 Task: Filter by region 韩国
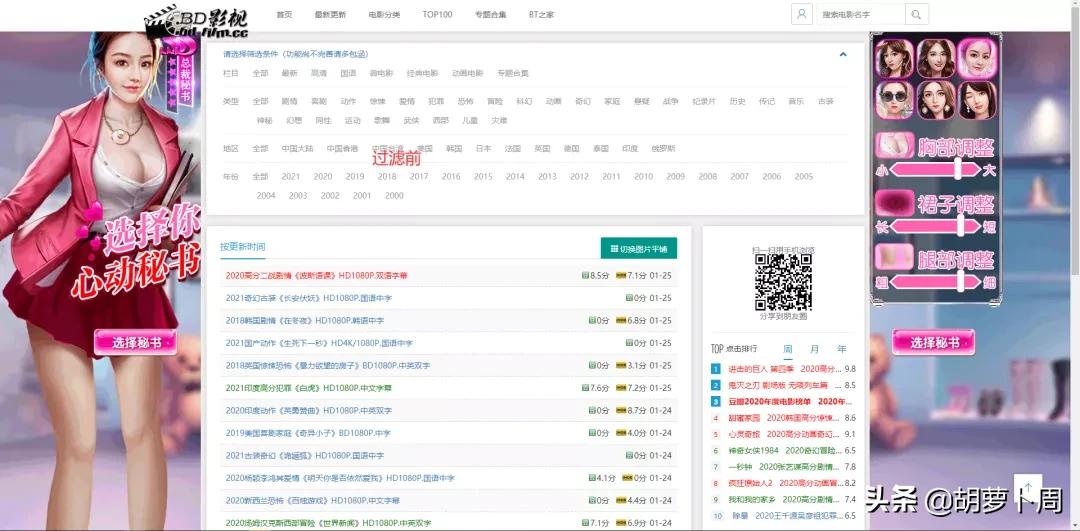pyautogui.click(x=454, y=148)
